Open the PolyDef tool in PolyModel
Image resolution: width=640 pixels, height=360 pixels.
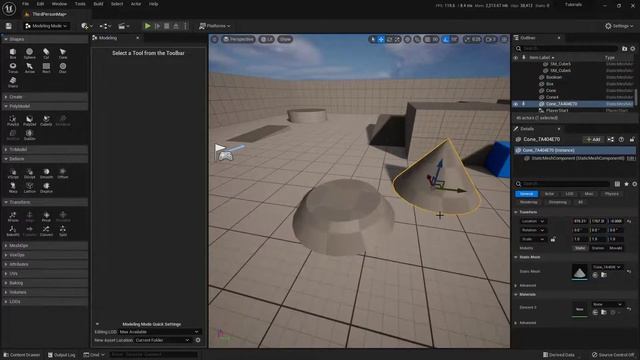pyautogui.click(x=29, y=121)
